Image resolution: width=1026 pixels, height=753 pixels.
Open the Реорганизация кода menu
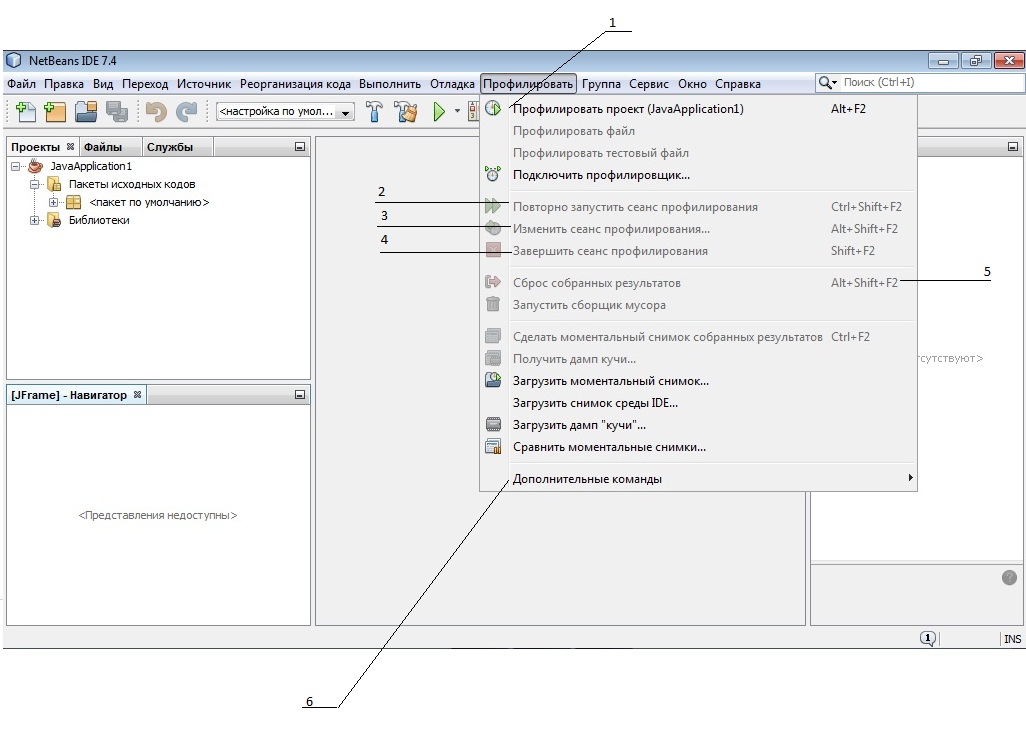(x=295, y=84)
